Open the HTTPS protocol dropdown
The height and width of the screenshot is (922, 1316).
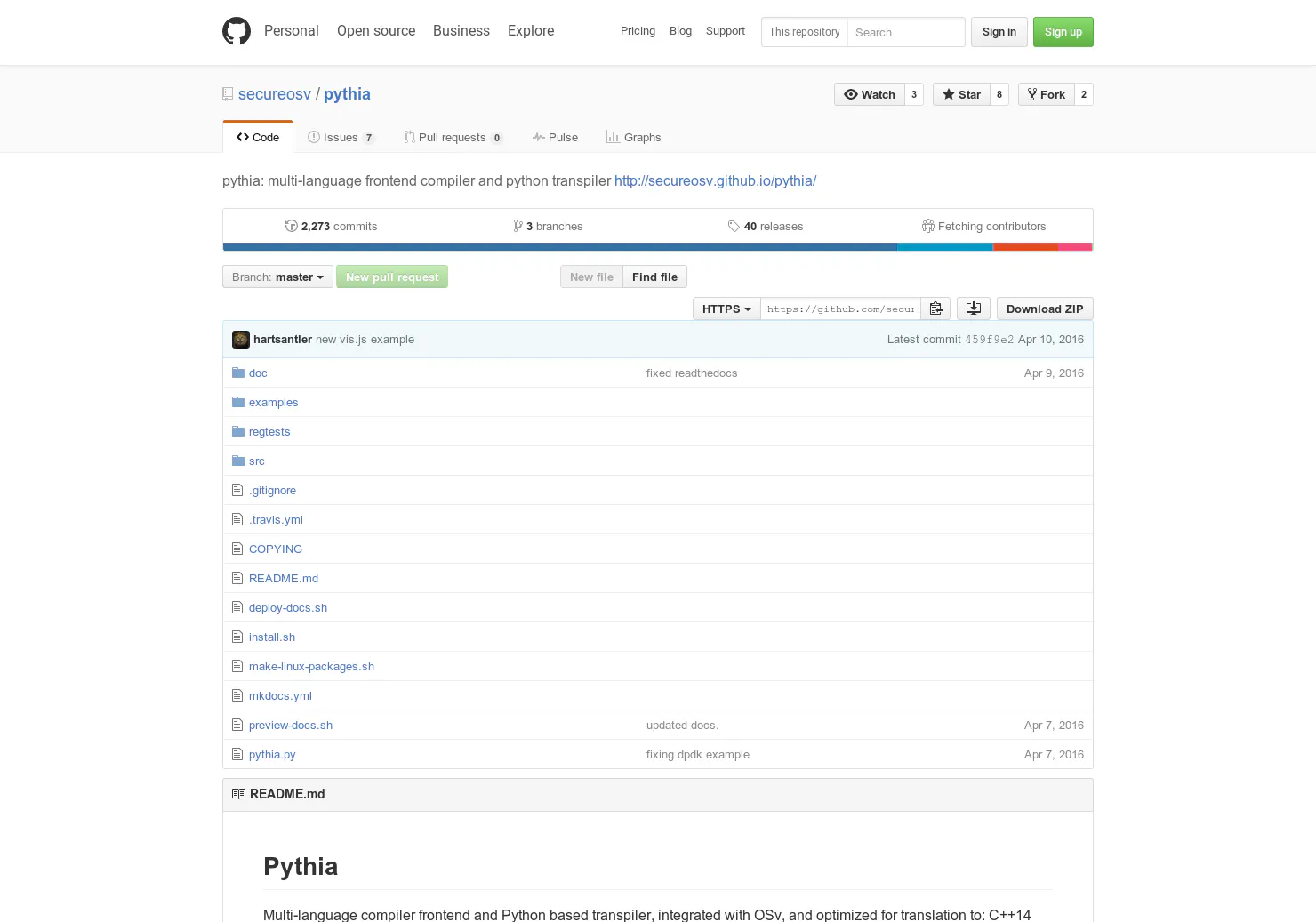[726, 309]
